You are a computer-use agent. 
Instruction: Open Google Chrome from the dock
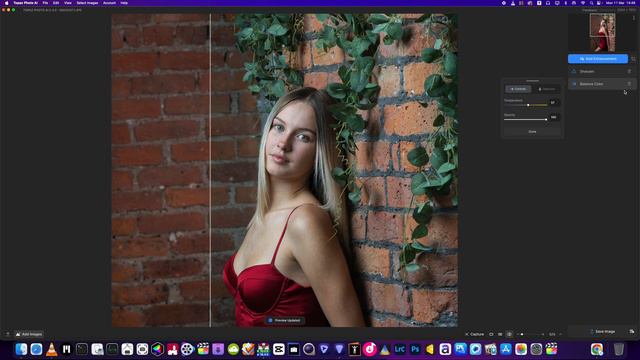(x=597, y=349)
